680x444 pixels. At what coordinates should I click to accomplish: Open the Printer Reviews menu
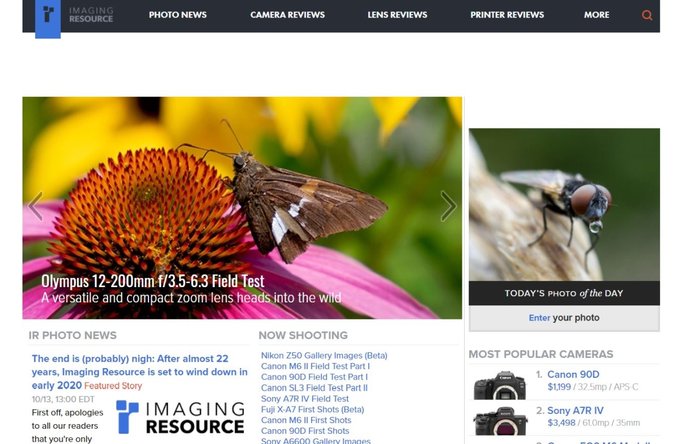507,15
